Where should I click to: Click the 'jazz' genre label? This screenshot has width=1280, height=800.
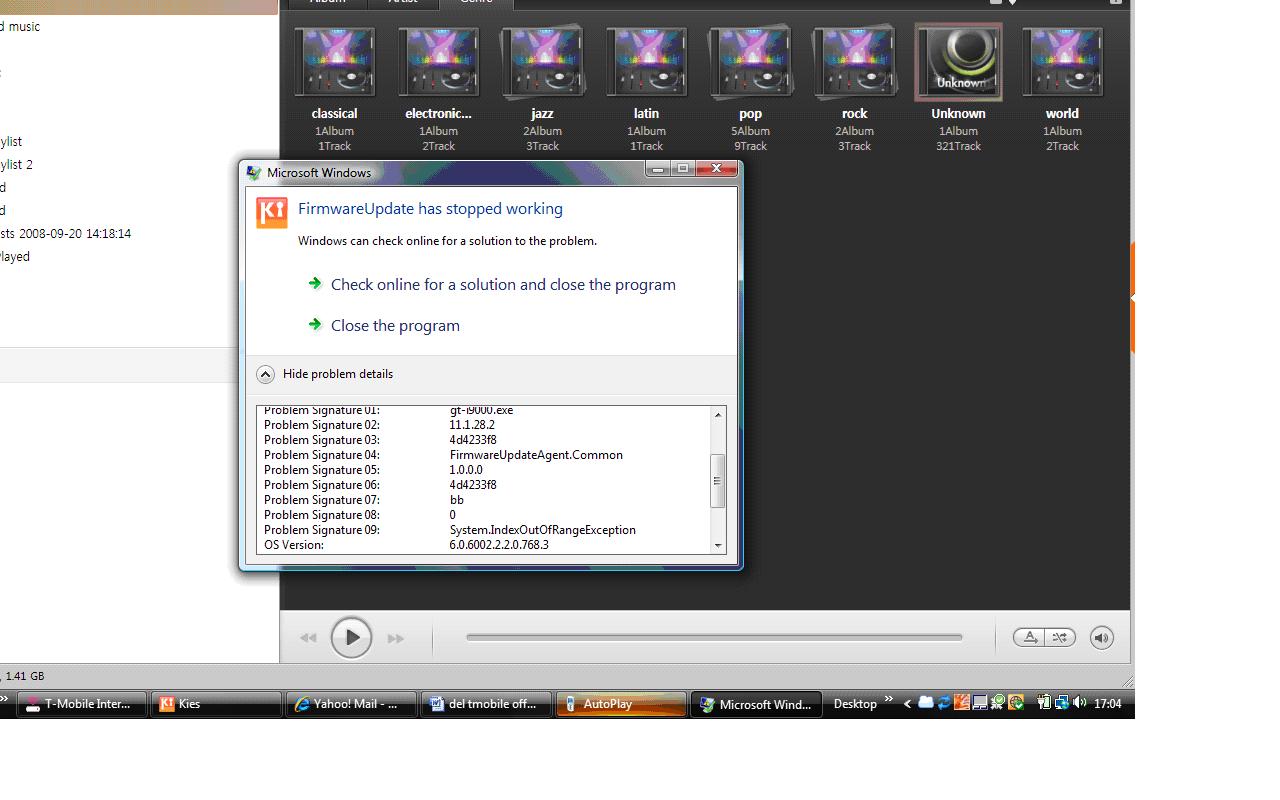coord(543,114)
